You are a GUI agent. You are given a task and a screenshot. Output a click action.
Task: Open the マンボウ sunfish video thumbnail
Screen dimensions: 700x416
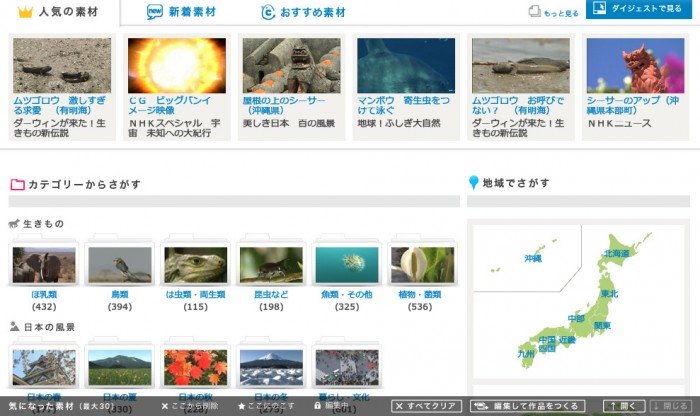coord(405,66)
